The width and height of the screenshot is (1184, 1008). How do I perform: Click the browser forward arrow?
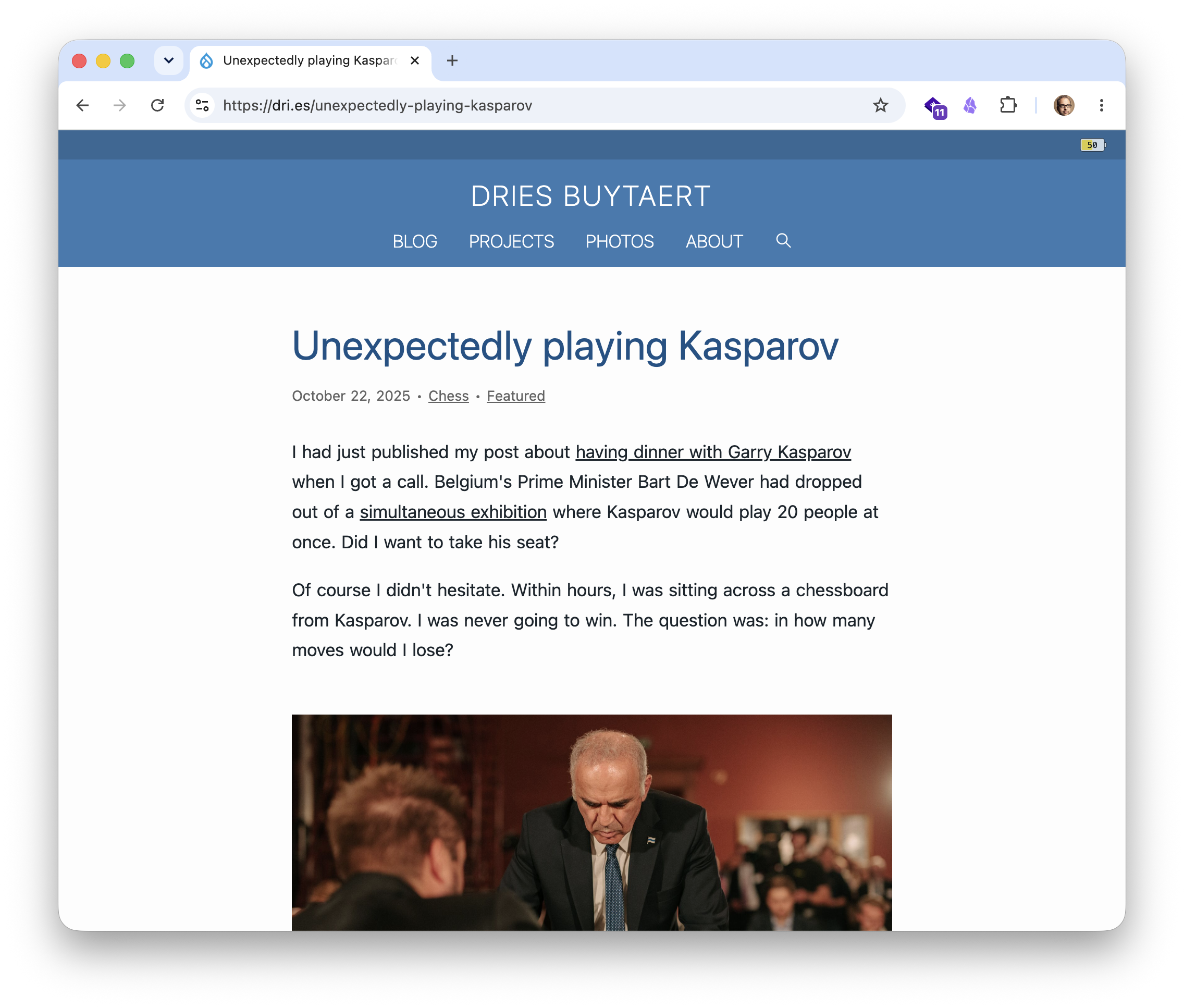click(x=119, y=105)
